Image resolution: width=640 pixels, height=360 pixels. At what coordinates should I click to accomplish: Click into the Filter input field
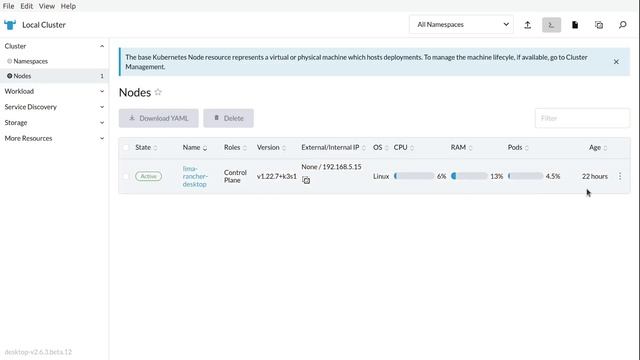pos(582,118)
